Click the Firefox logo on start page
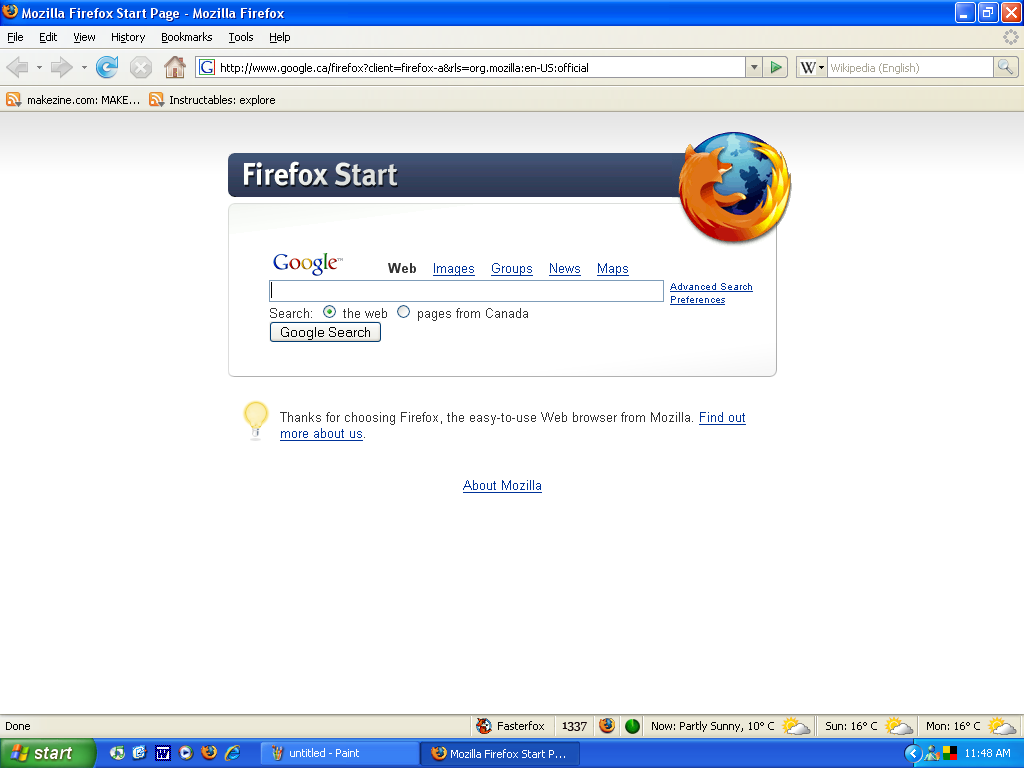 (735, 187)
